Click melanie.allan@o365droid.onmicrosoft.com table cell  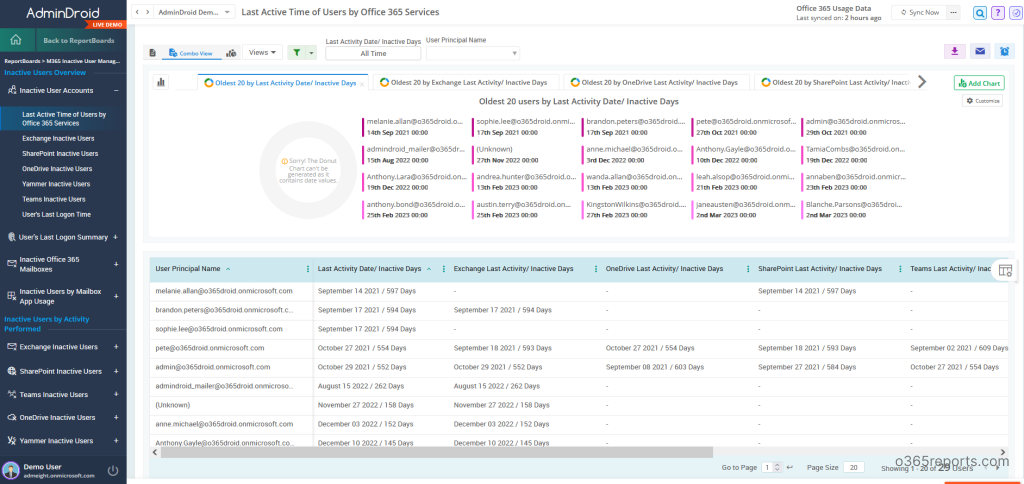pyautogui.click(x=224, y=291)
